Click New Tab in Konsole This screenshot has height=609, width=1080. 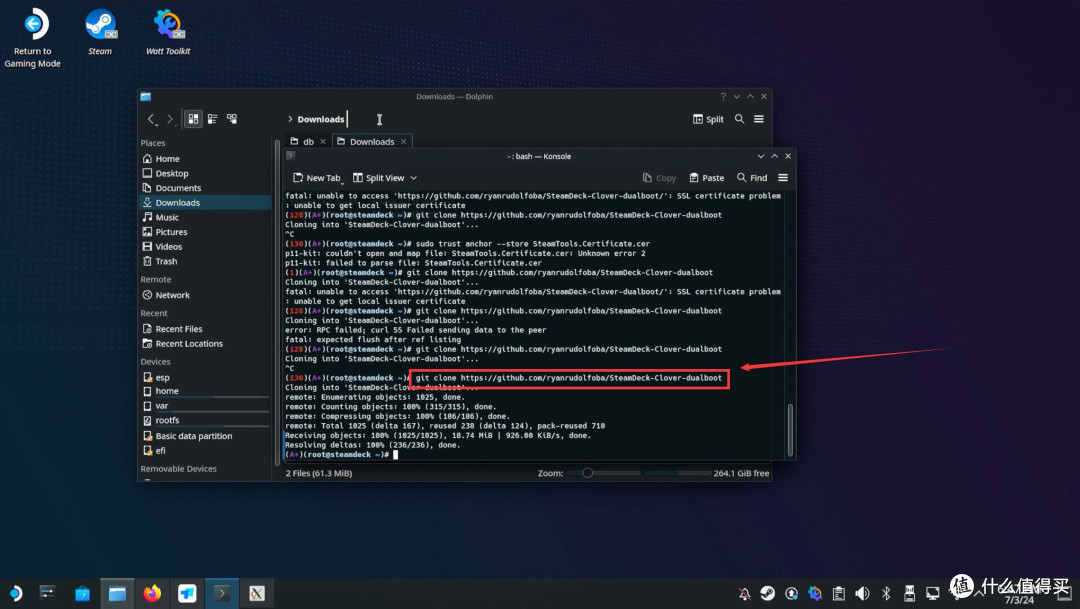pos(316,178)
